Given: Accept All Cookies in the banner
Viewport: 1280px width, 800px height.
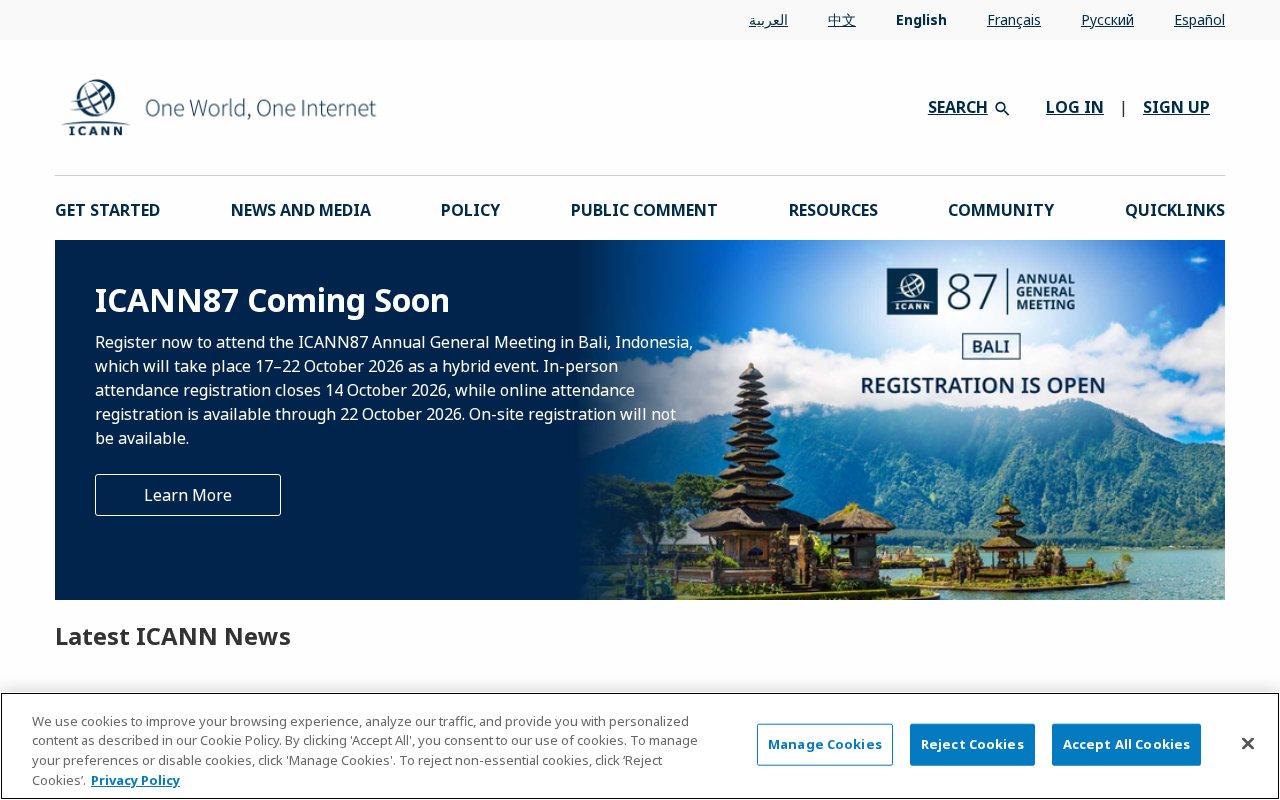Looking at the screenshot, I should [1126, 745].
